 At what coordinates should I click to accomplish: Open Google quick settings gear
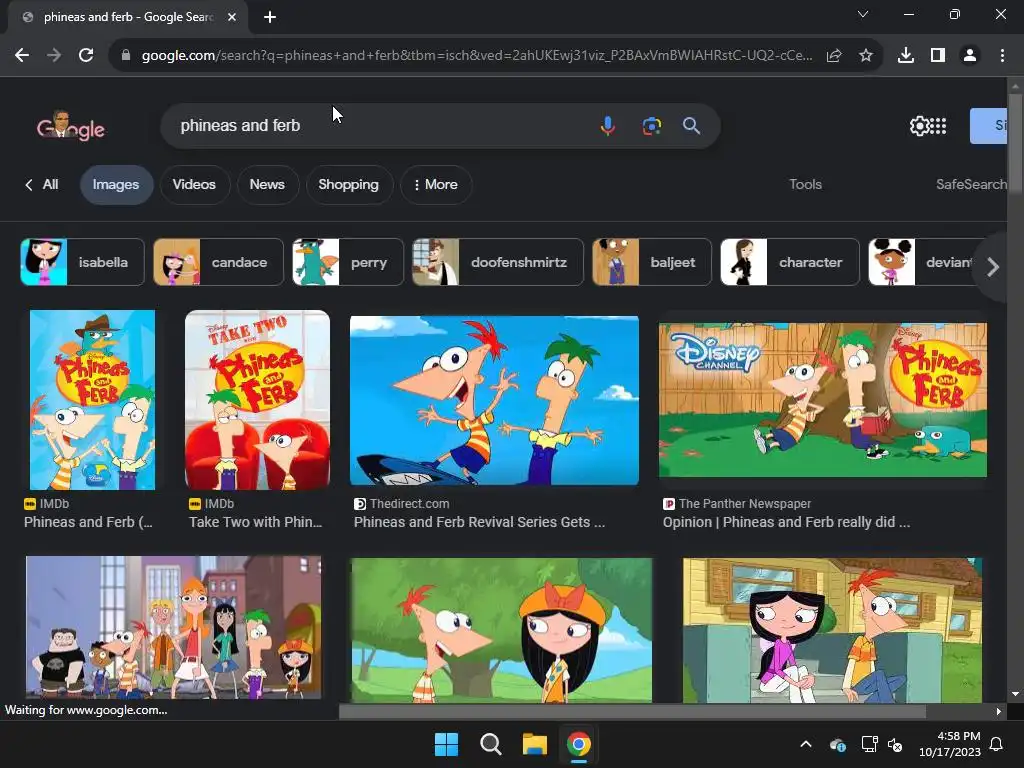919,125
